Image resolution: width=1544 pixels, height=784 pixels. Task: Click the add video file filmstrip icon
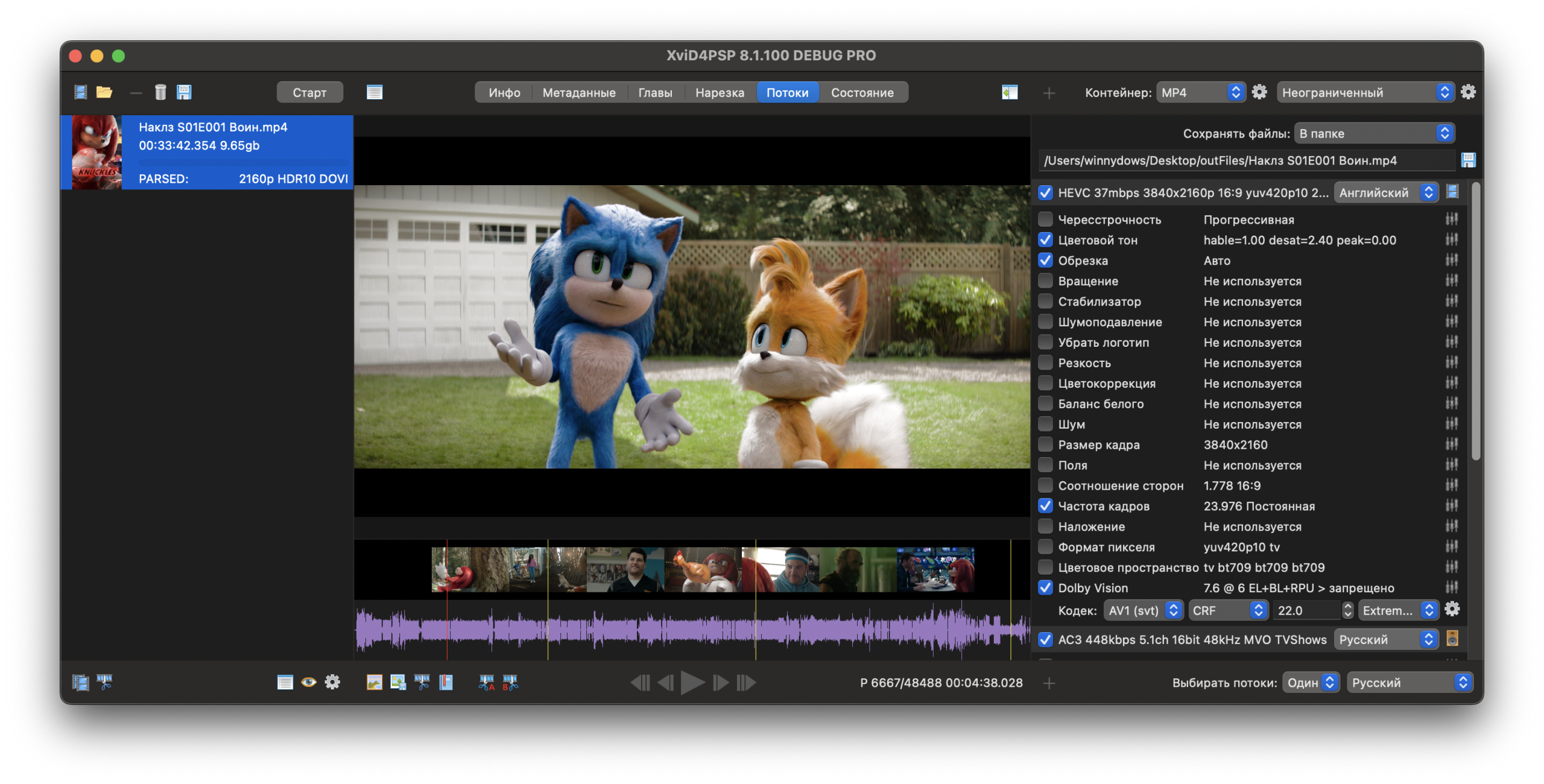pos(80,92)
